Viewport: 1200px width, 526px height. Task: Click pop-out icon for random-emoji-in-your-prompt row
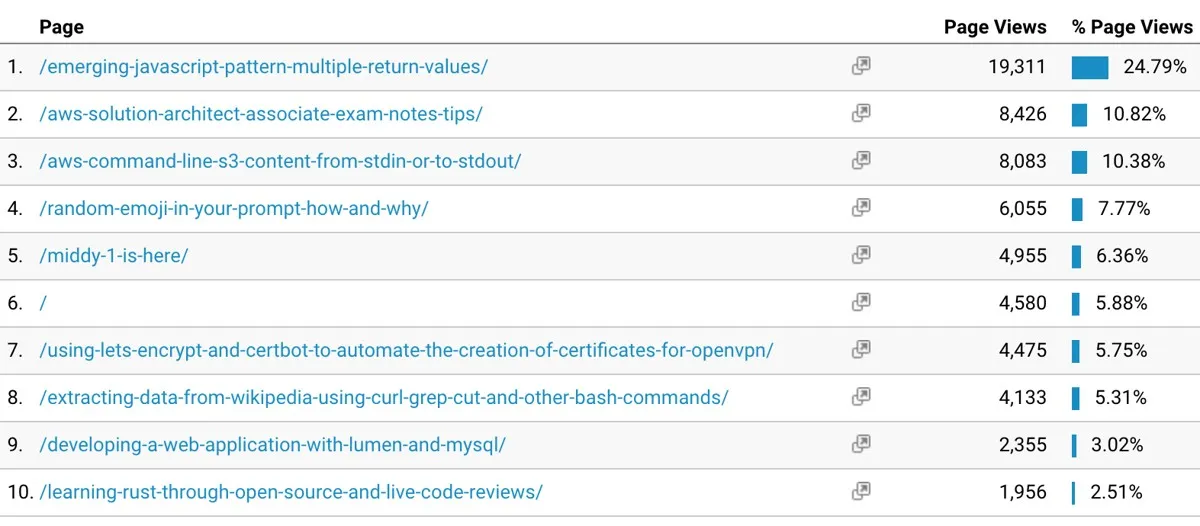[x=860, y=208]
